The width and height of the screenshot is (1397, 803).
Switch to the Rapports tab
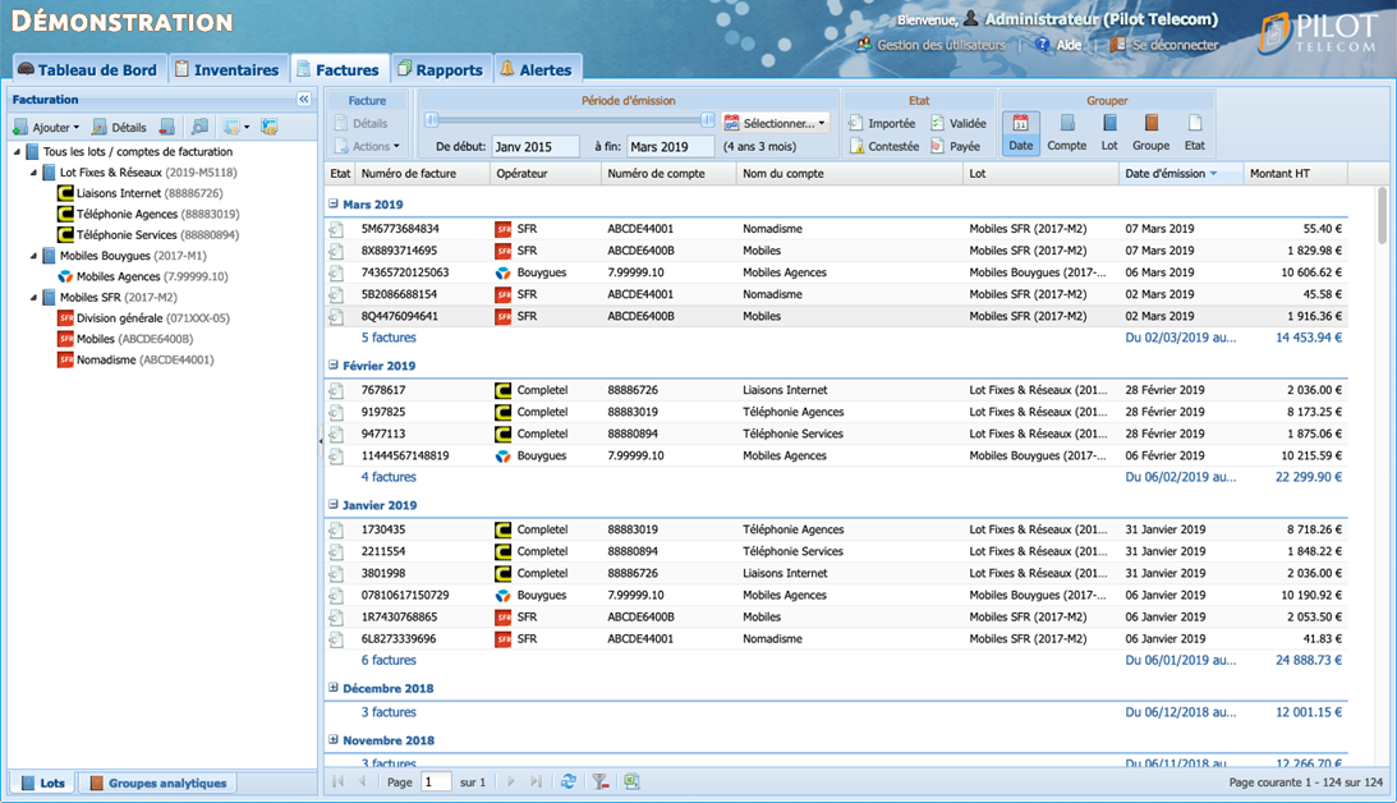440,70
